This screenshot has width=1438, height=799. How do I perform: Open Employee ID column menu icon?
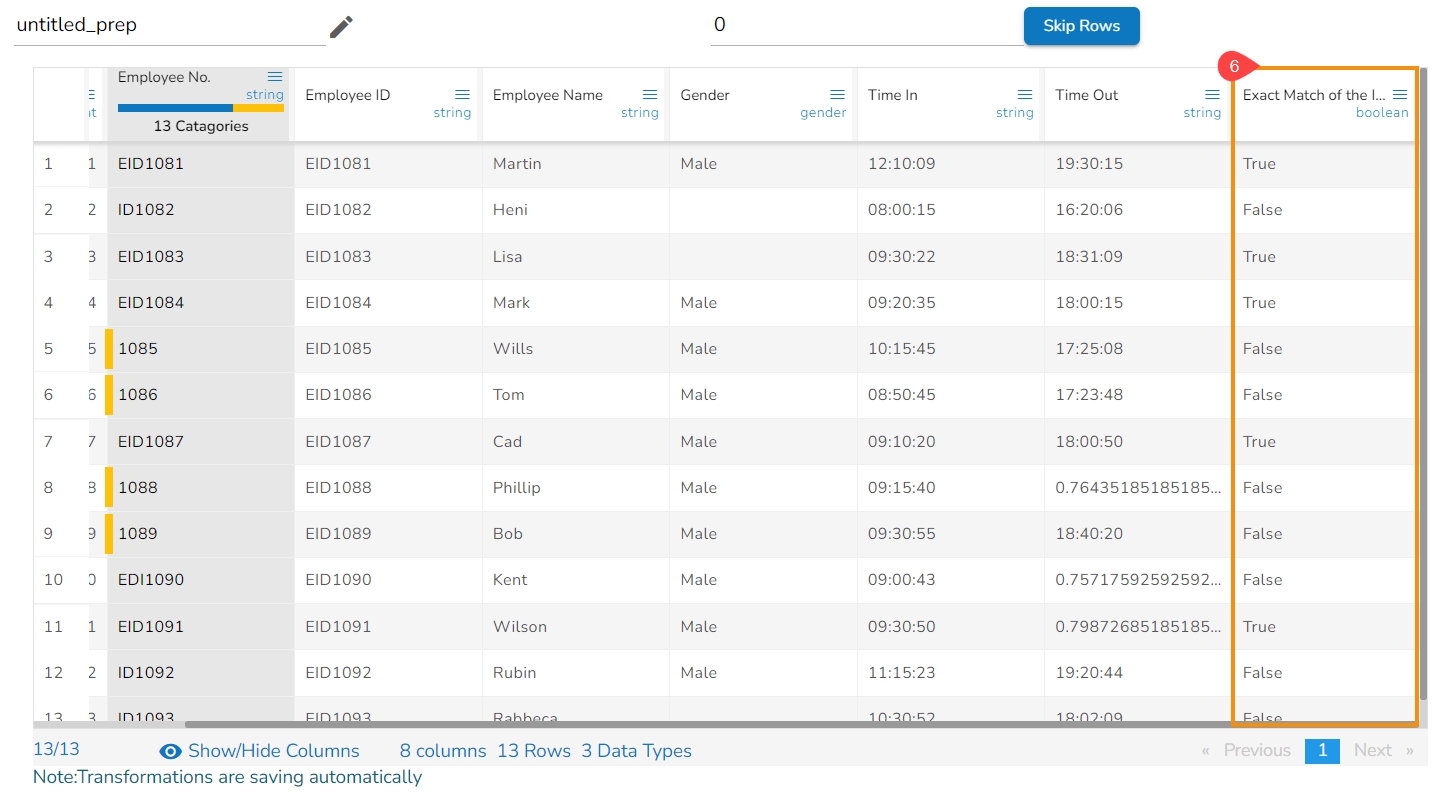(x=462, y=95)
